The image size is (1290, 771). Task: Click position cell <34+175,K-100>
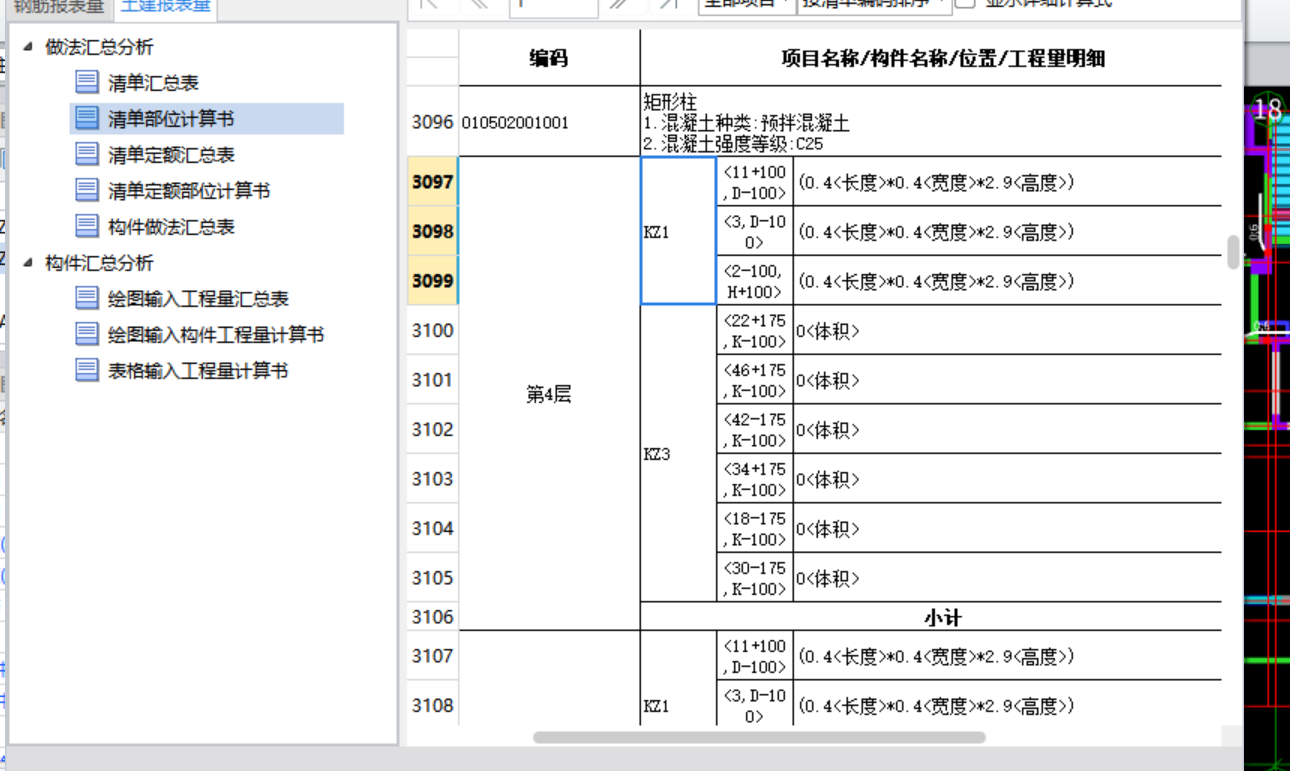coord(755,479)
